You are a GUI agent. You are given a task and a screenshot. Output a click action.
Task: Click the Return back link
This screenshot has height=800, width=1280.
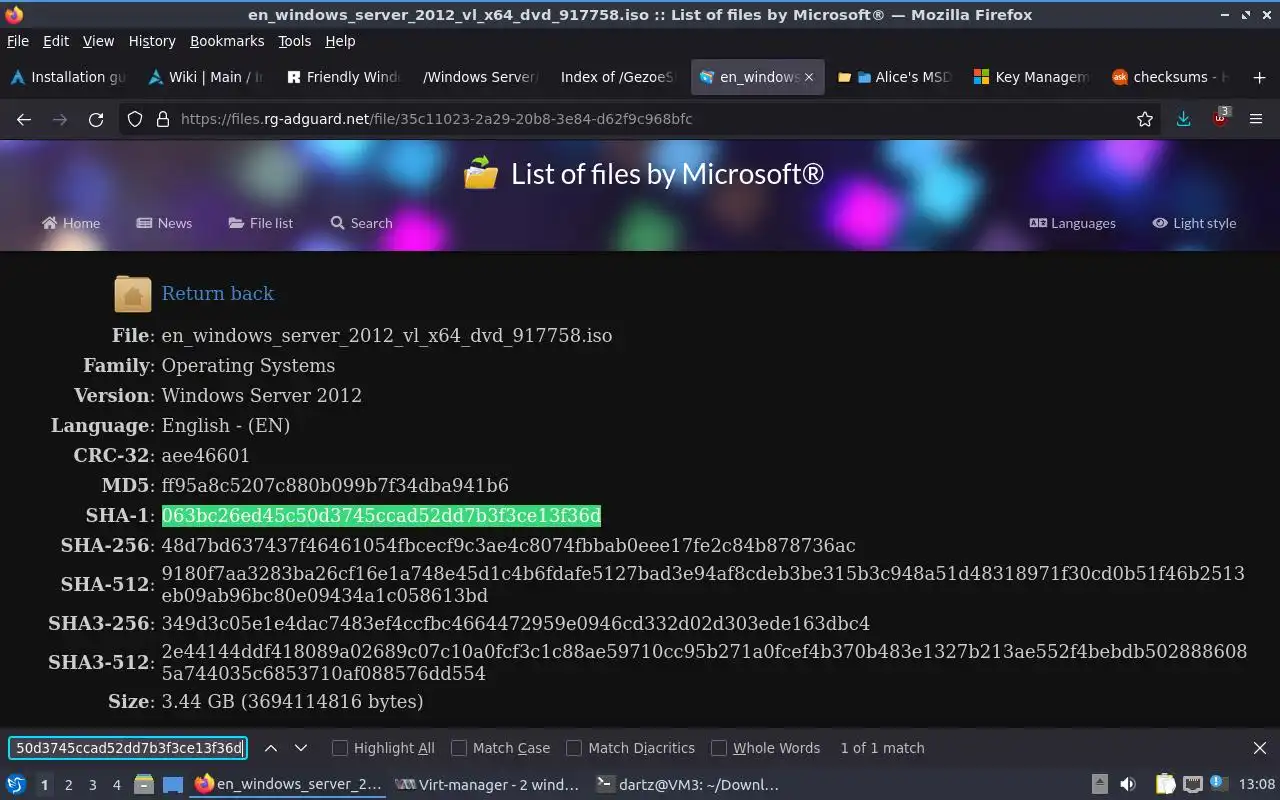tap(217, 293)
